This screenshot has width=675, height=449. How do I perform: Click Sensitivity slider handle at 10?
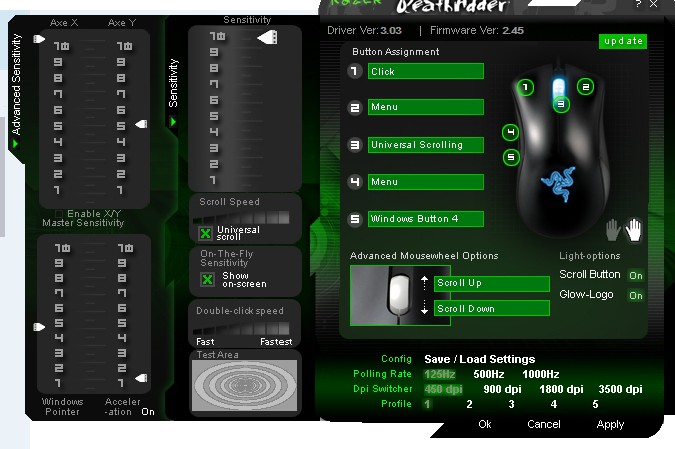pos(268,37)
